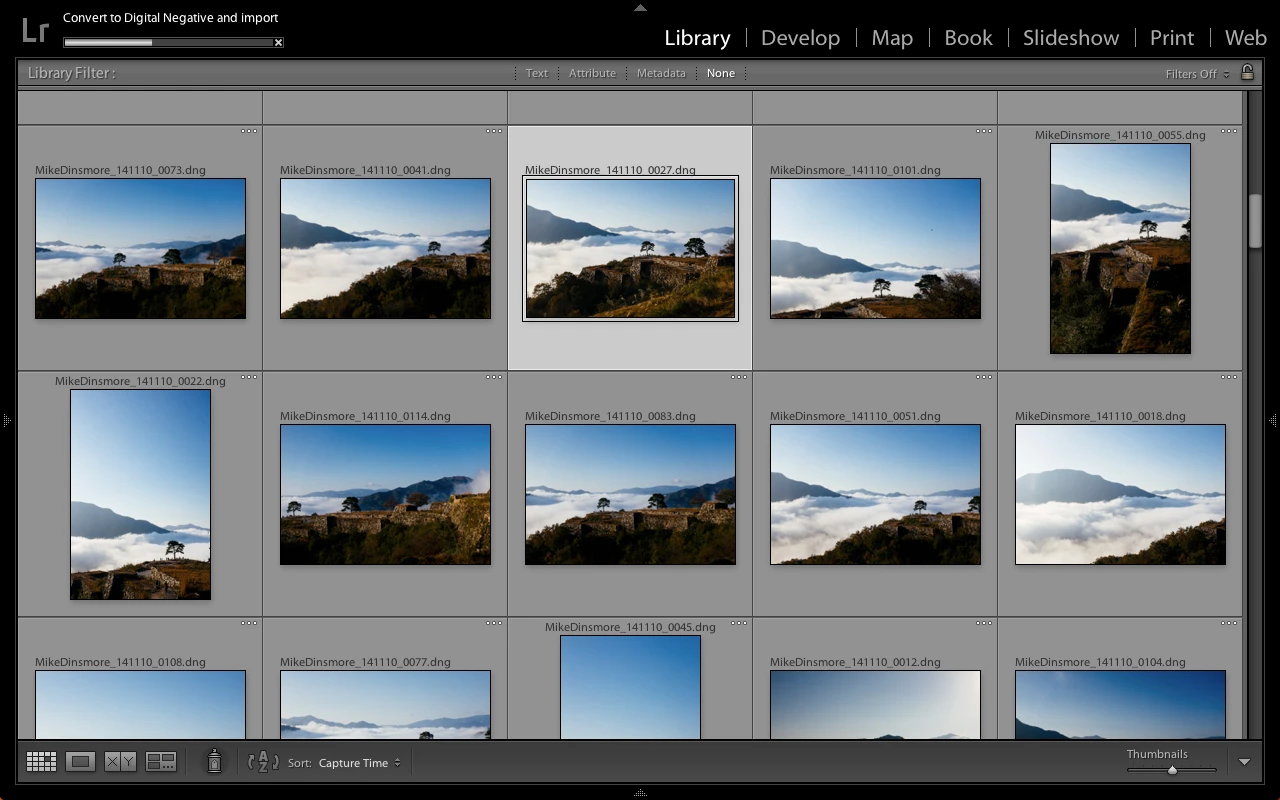Screen dimensions: 1280x800
Task: Click the dots badge on 0077.dng cell
Action: click(494, 623)
